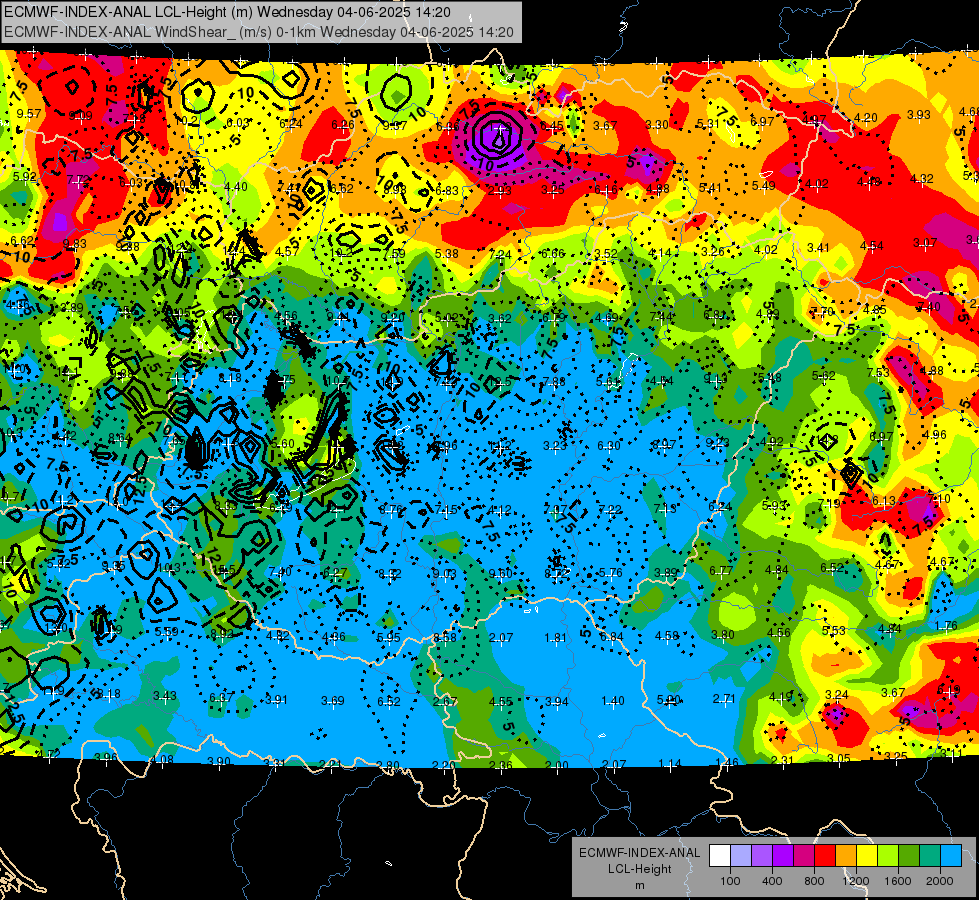The width and height of the screenshot is (979, 900).
Task: Click the red legend swatch
Action: click(825, 855)
